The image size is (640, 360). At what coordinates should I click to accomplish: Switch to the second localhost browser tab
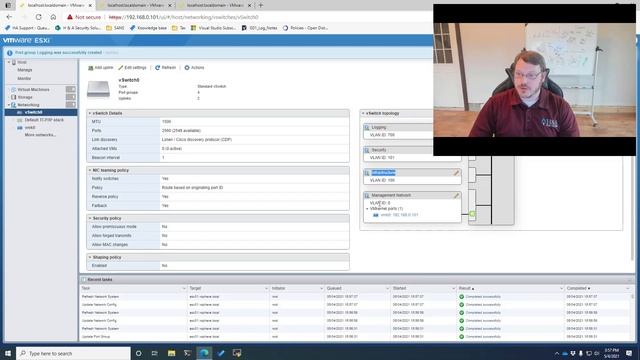tap(135, 5)
